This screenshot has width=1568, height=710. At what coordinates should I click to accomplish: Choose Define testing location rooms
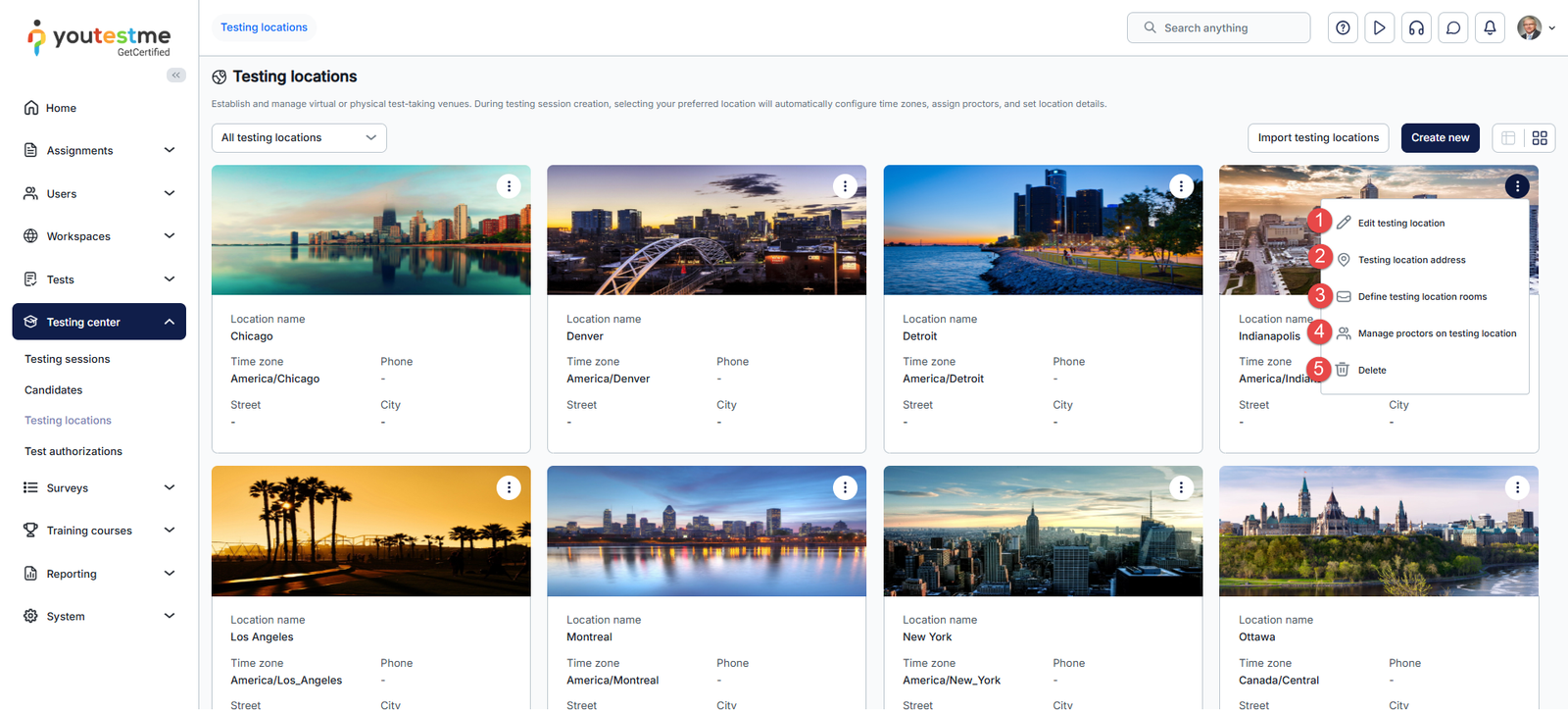tap(1421, 297)
